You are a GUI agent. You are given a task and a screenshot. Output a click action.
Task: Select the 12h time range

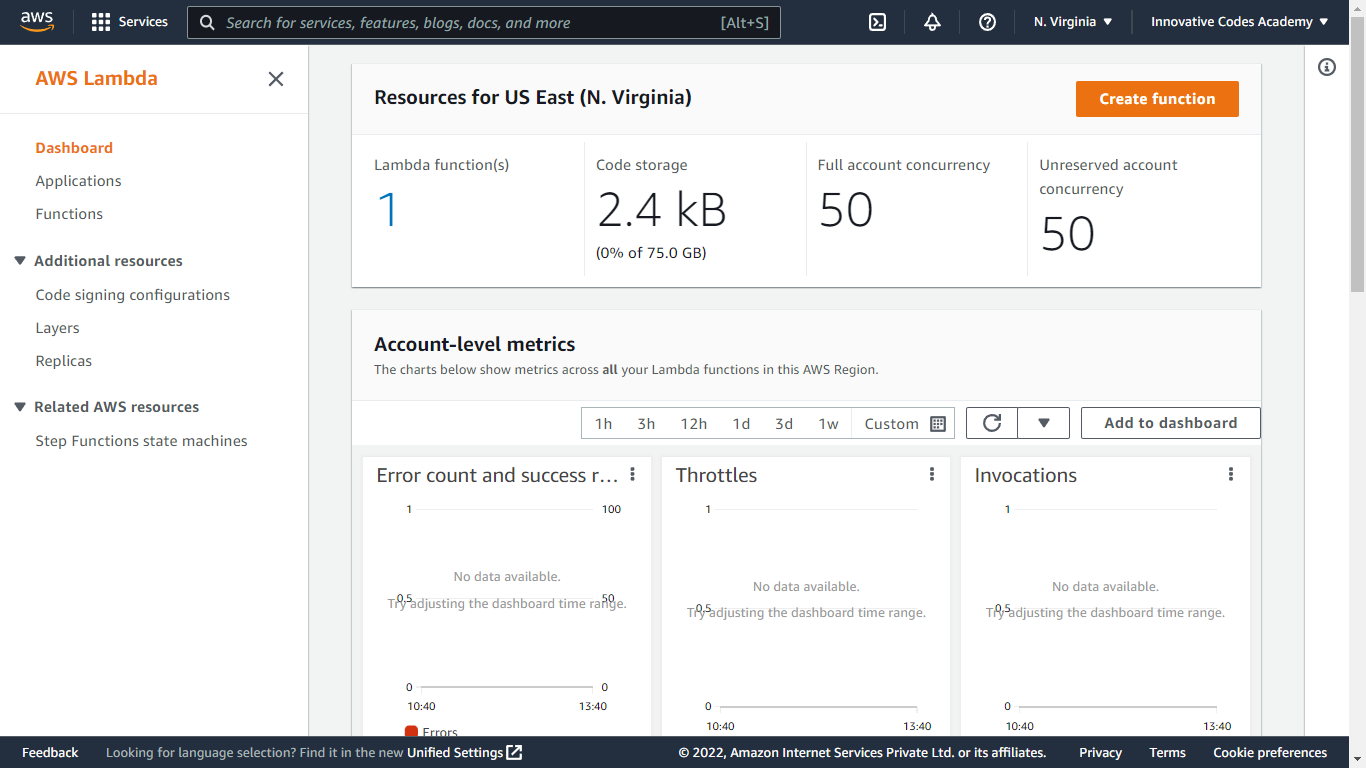pos(694,423)
